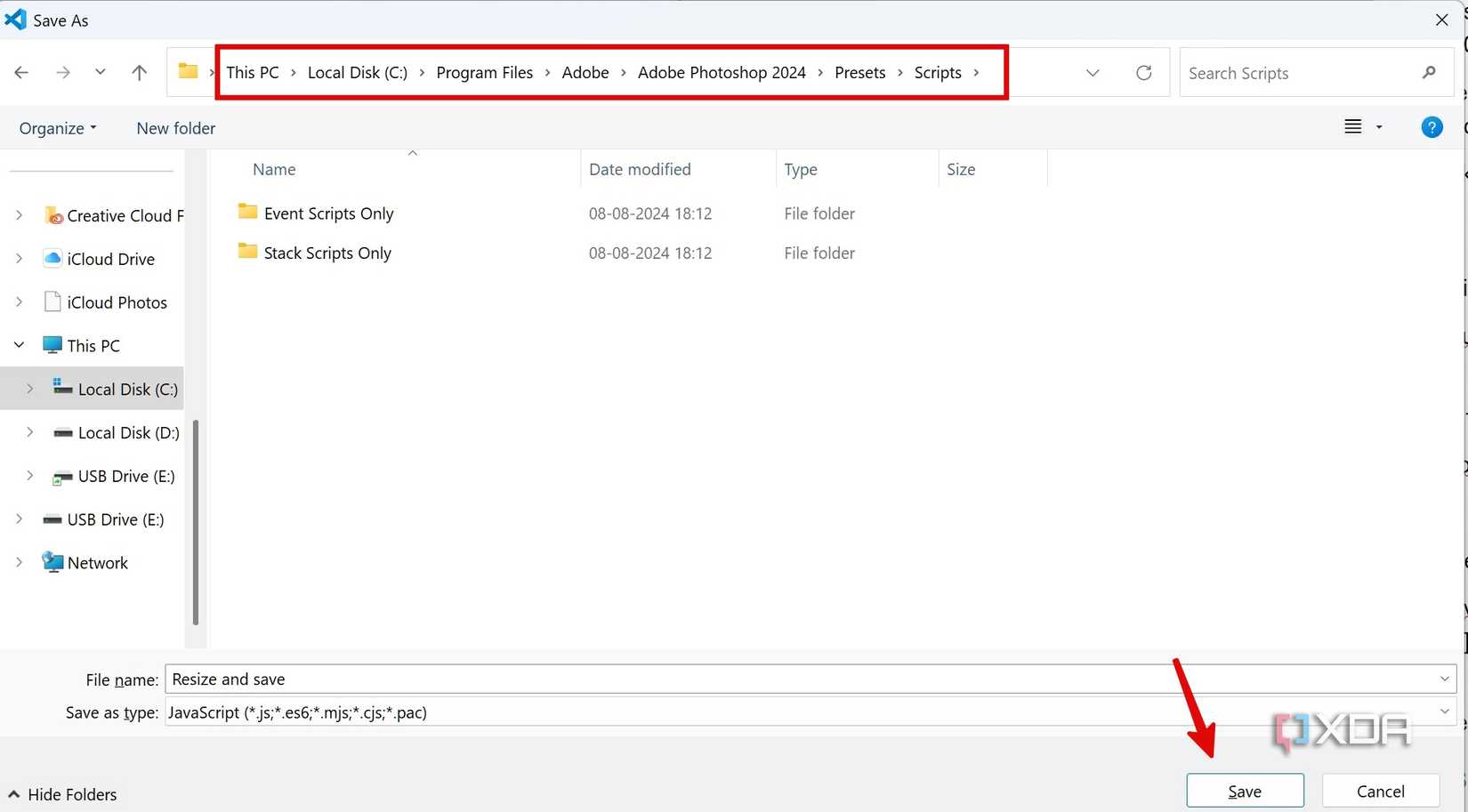Open the help question mark icon
1468x812 pixels.
click(x=1432, y=126)
